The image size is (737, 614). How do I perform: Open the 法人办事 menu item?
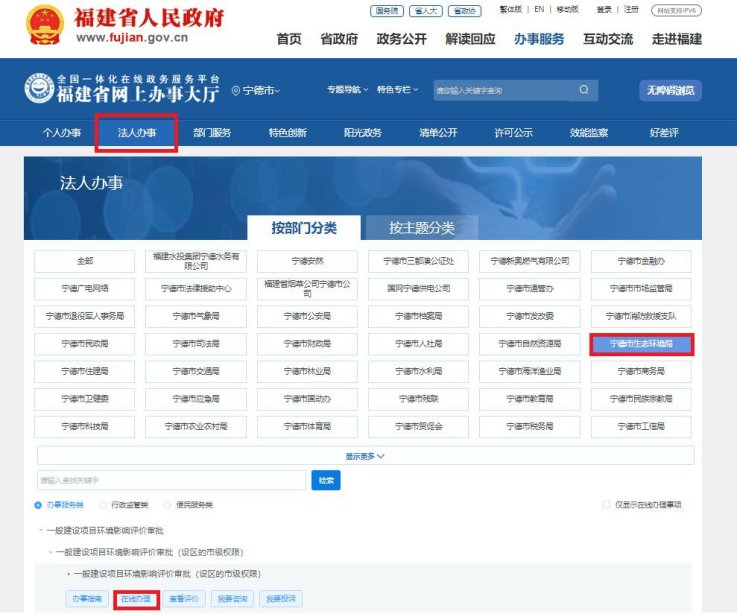pos(137,133)
